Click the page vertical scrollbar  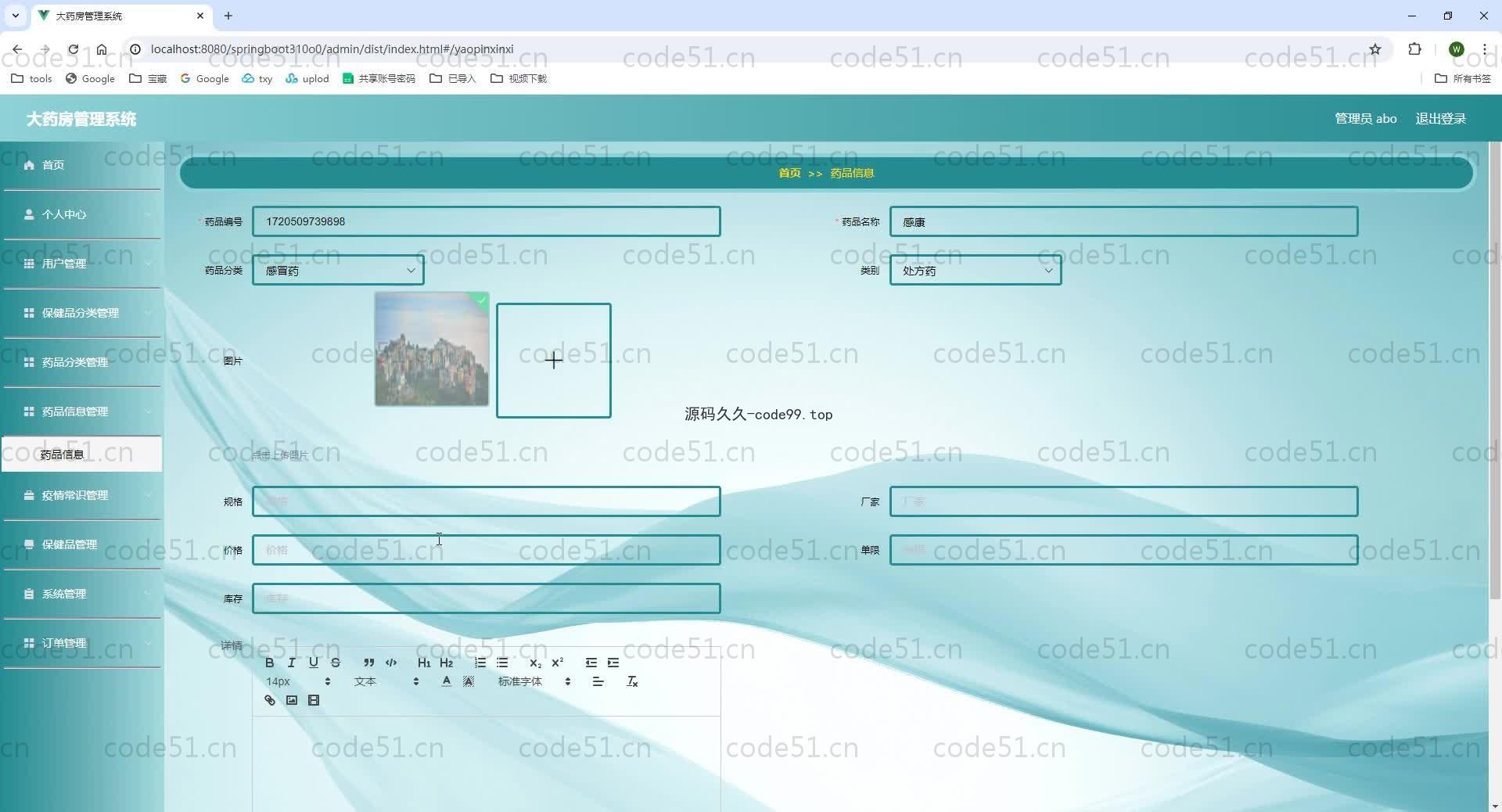(x=1495, y=372)
